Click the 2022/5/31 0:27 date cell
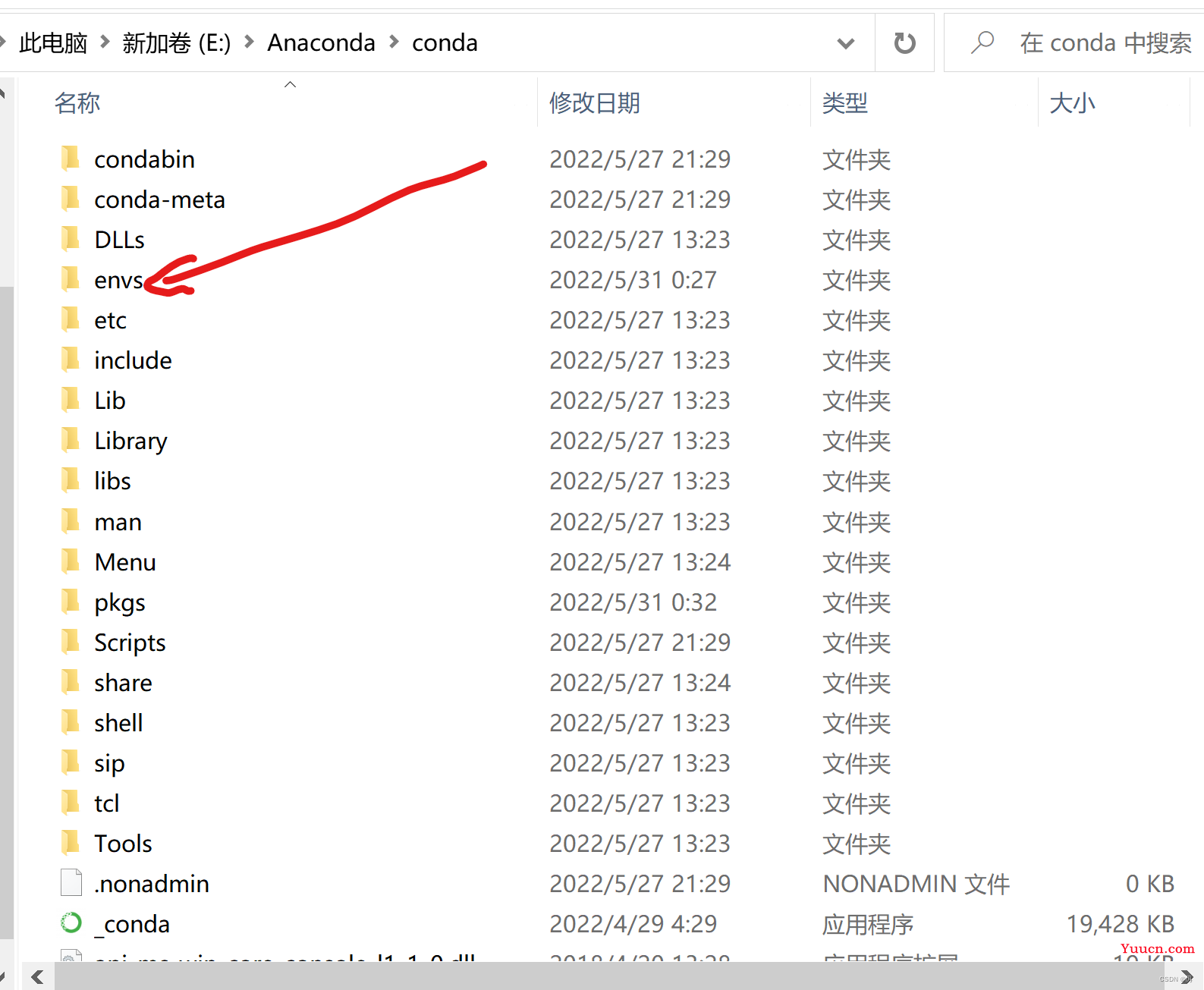Viewport: 1204px width, 990px height. 633,280
